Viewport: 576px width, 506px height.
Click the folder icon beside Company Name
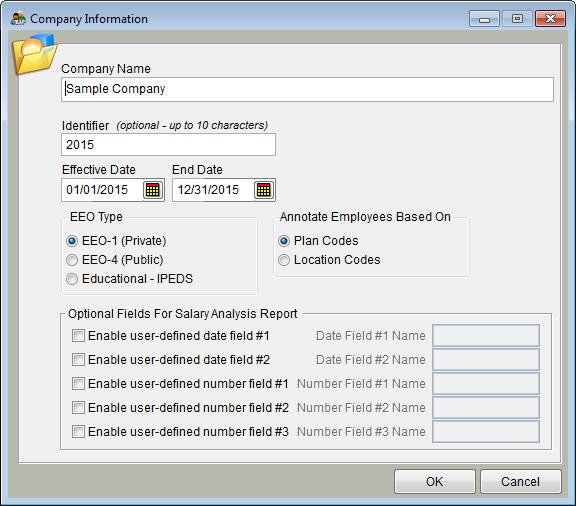click(34, 54)
